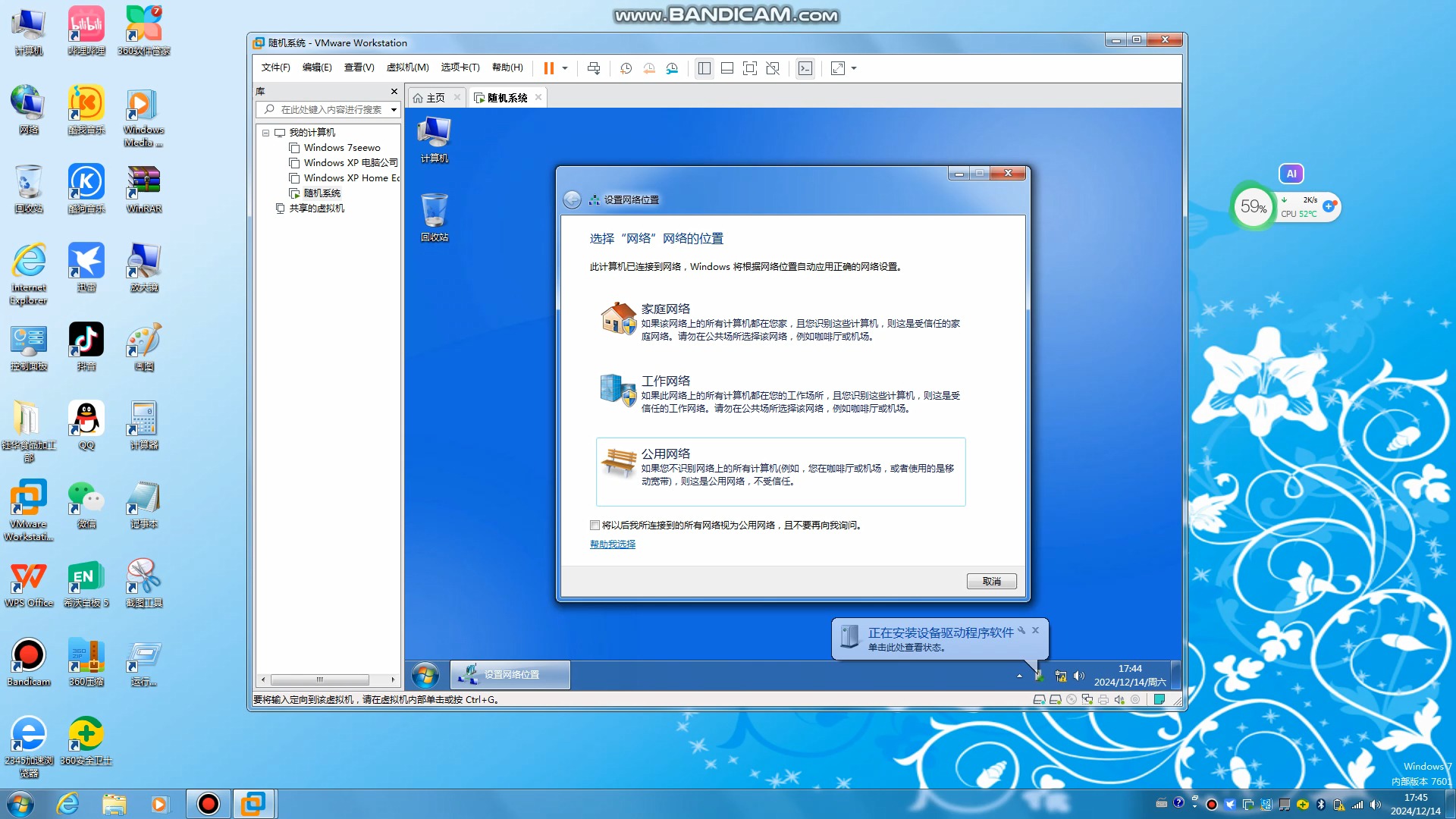This screenshot has height=819, width=1456.
Task: Click the stretch guest display icon
Action: click(x=838, y=68)
